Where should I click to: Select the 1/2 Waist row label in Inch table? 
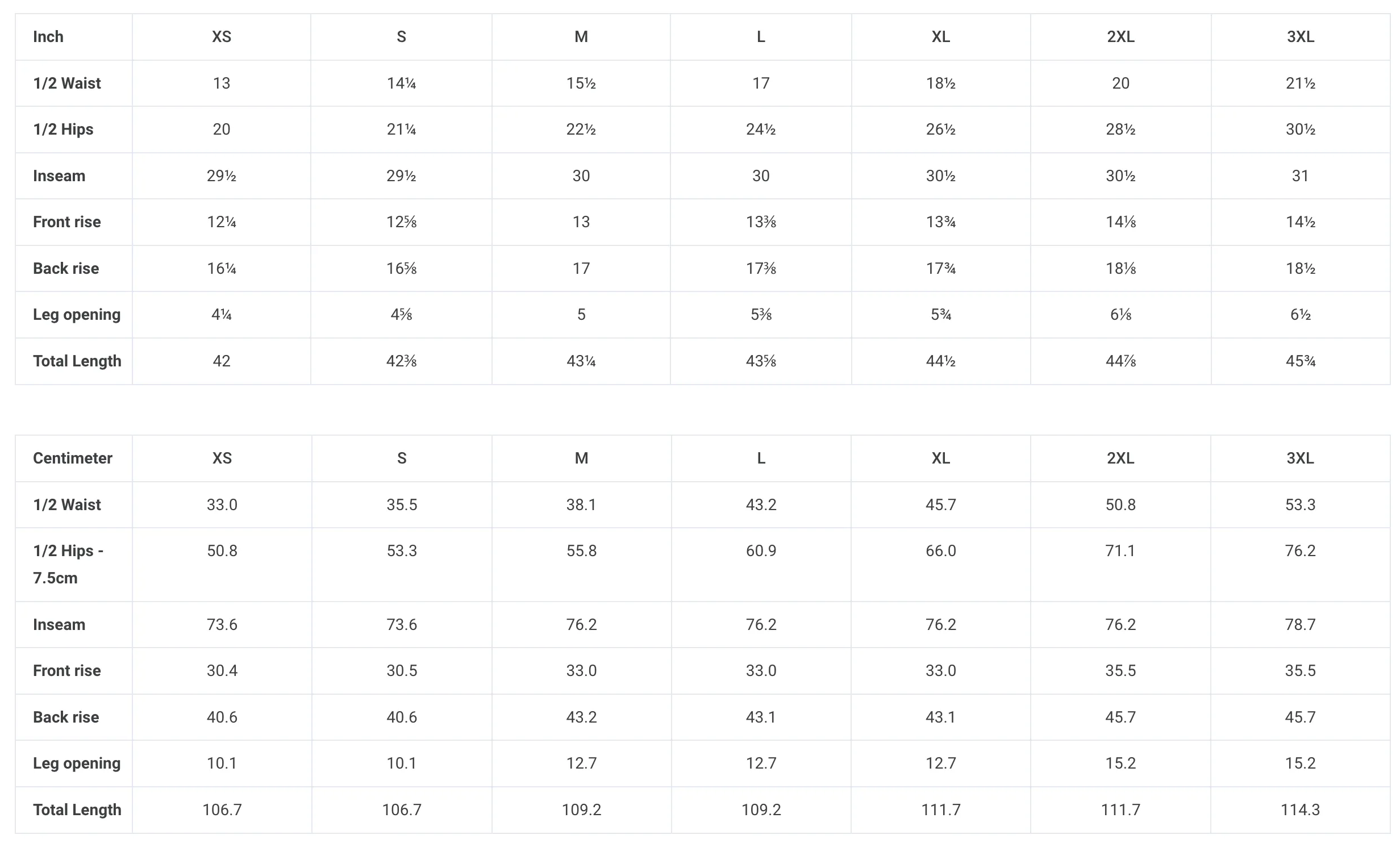(x=67, y=84)
